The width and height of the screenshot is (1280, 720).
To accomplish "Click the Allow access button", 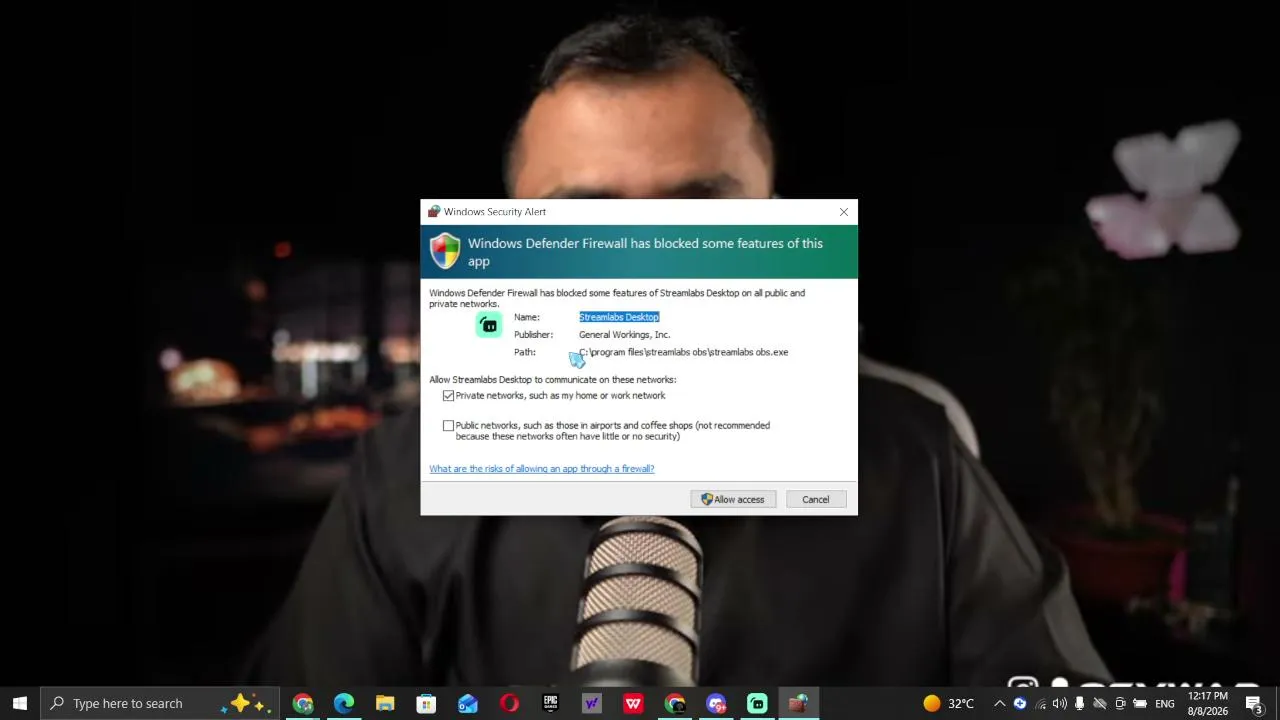I will pos(733,499).
